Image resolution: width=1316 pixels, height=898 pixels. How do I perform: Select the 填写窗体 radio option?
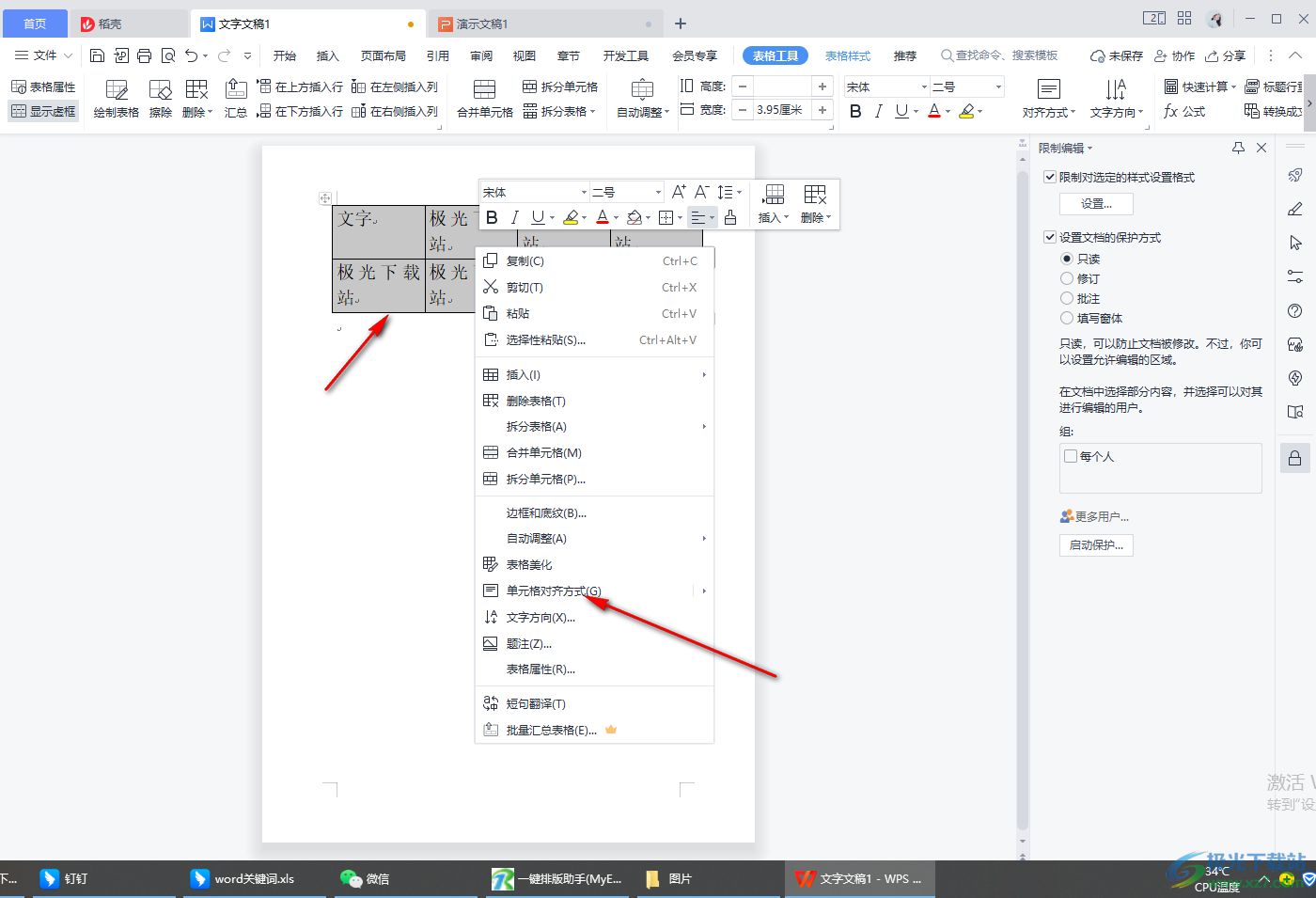[x=1067, y=318]
